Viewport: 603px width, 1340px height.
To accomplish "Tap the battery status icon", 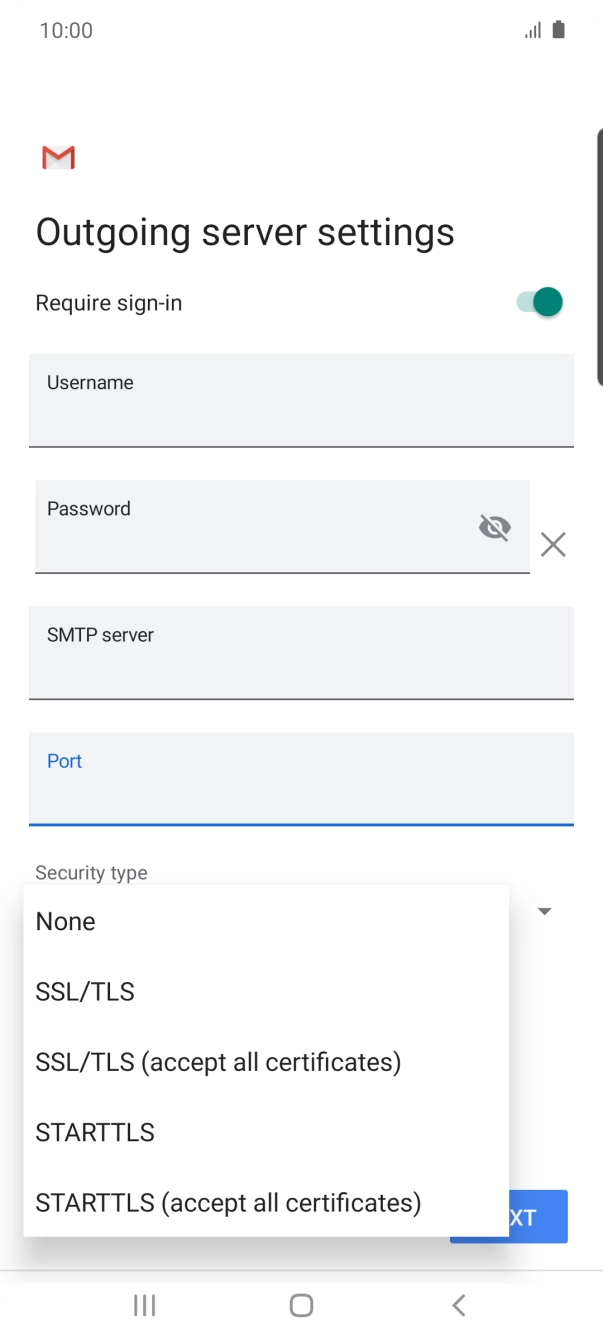I will pos(558,30).
